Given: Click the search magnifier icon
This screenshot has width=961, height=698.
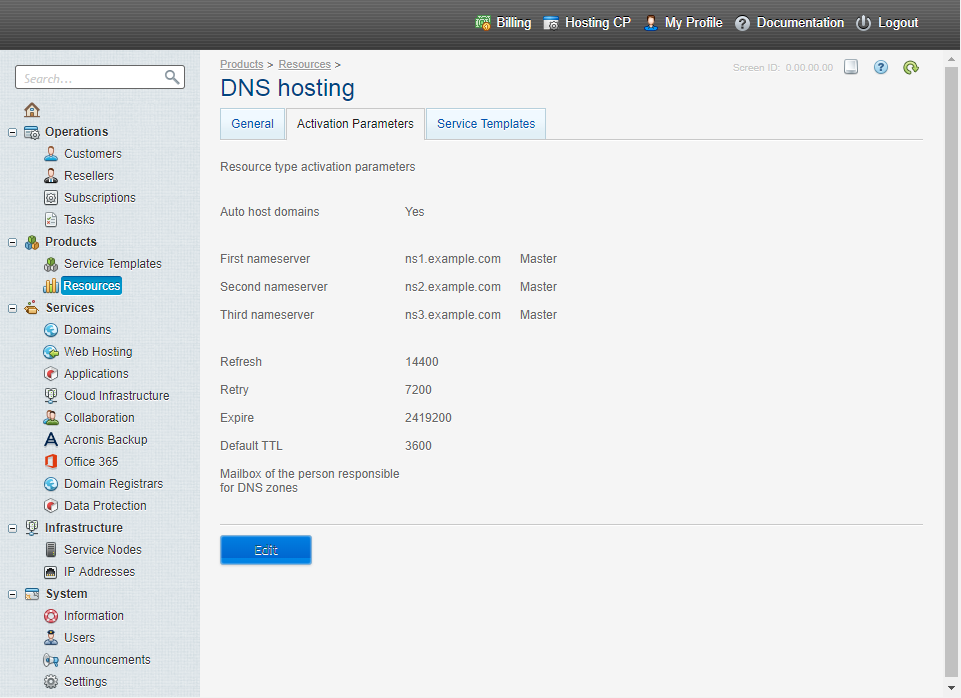Looking at the screenshot, I should point(172,77).
